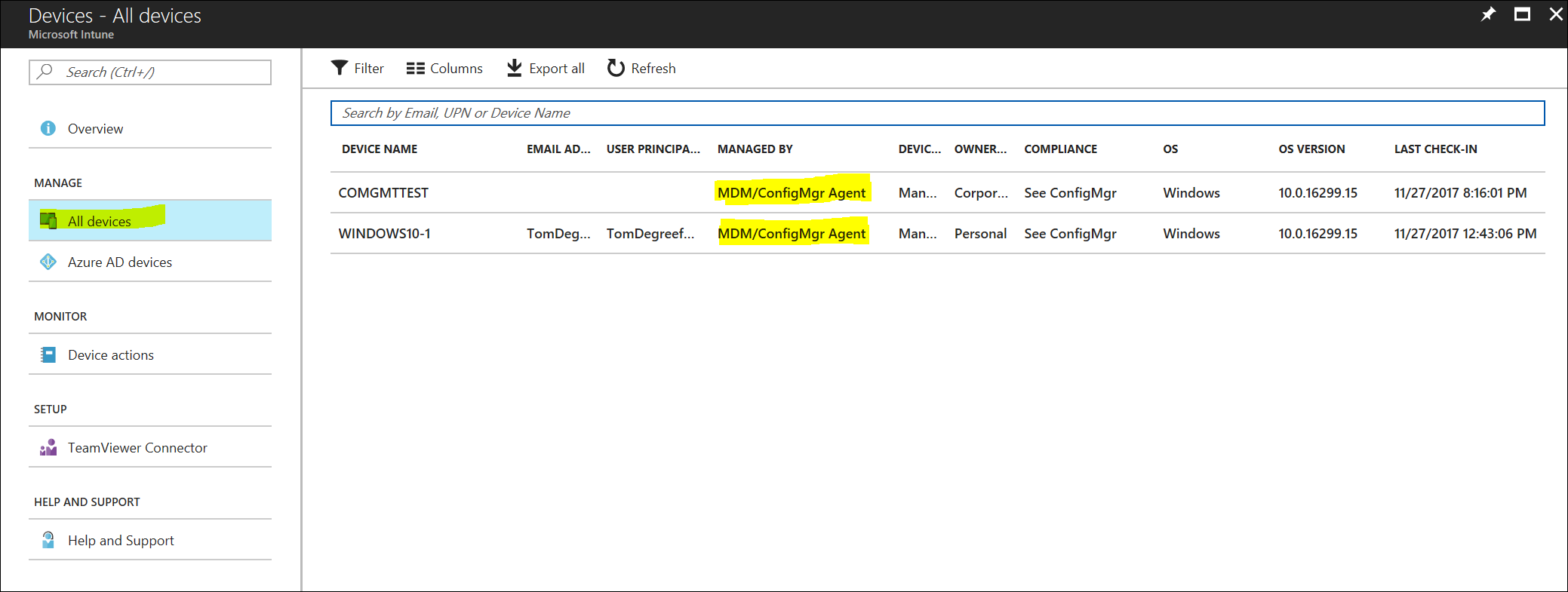This screenshot has width=1568, height=592.
Task: Click the Refresh circular arrow icon
Action: click(x=616, y=68)
